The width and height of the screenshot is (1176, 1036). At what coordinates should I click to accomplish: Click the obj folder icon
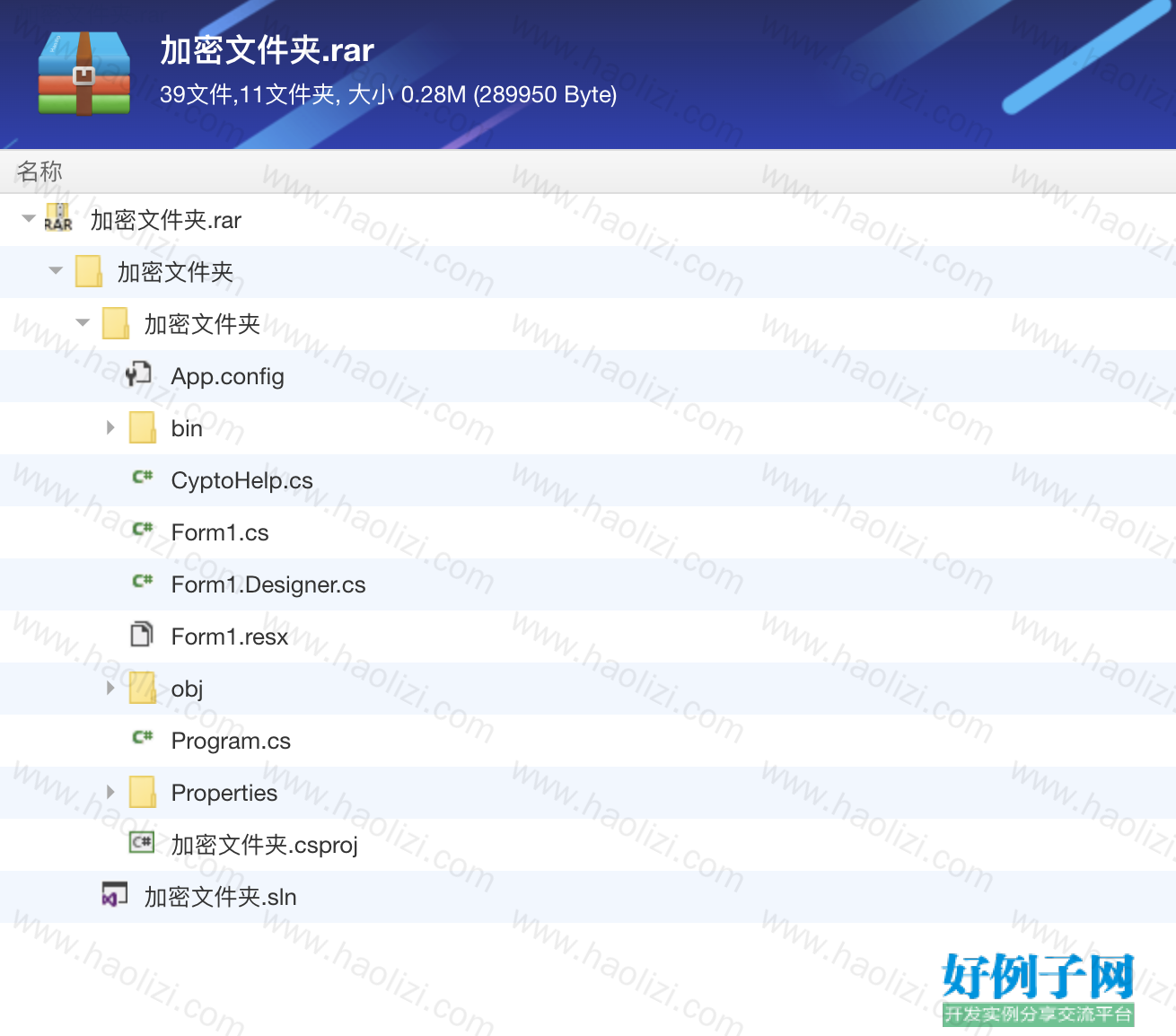coord(142,688)
